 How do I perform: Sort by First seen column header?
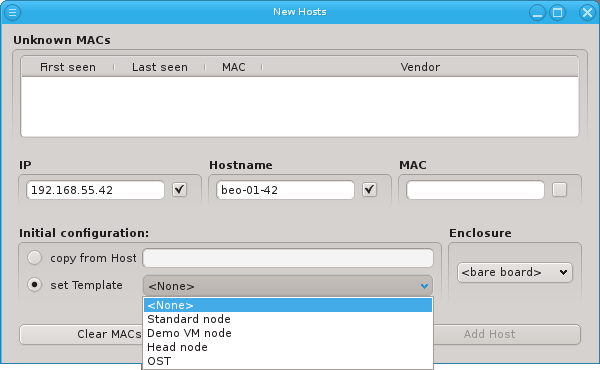click(68, 67)
